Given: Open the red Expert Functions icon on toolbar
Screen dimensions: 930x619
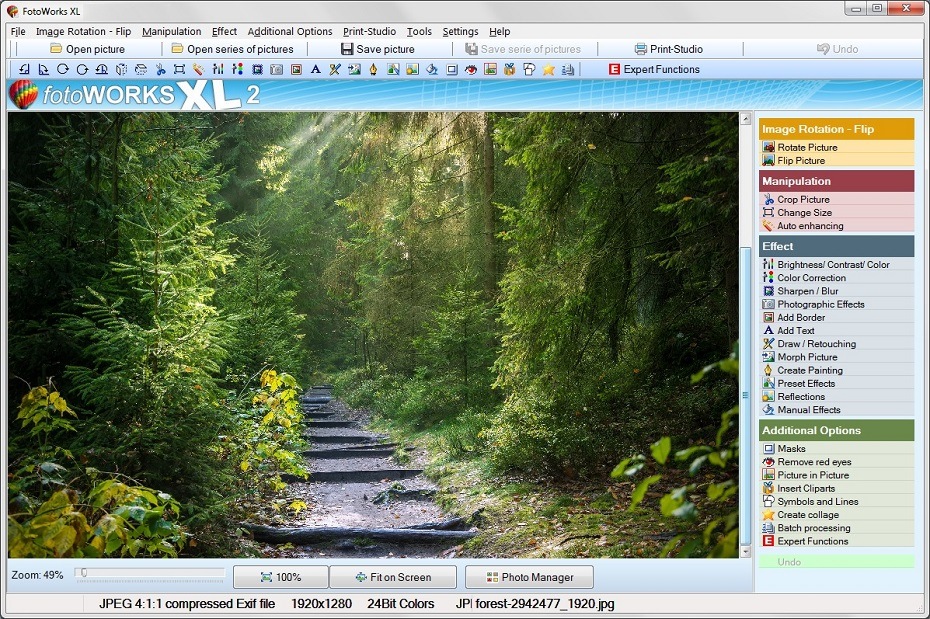Looking at the screenshot, I should [613, 69].
